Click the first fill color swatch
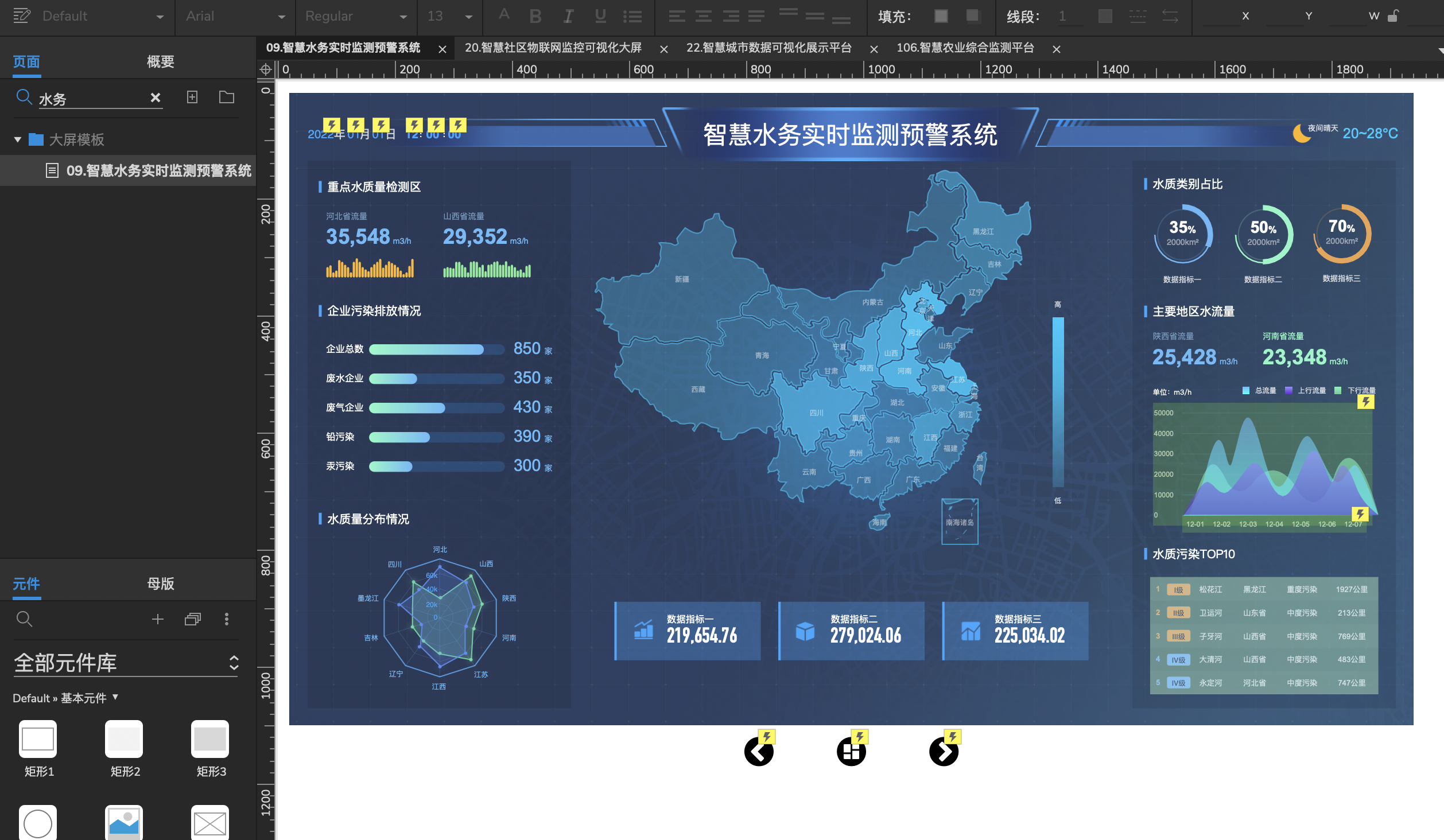 [941, 16]
